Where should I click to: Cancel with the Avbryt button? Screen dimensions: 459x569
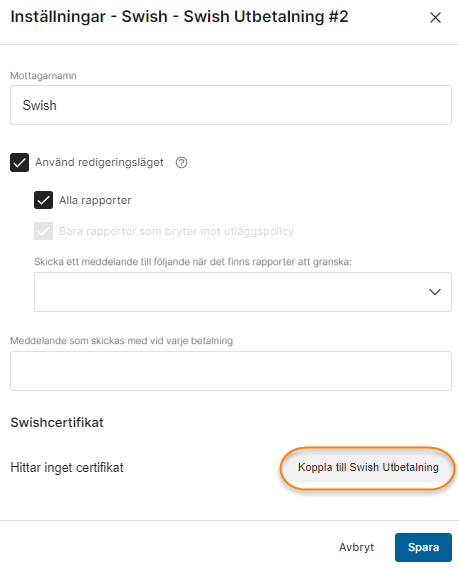(x=356, y=547)
